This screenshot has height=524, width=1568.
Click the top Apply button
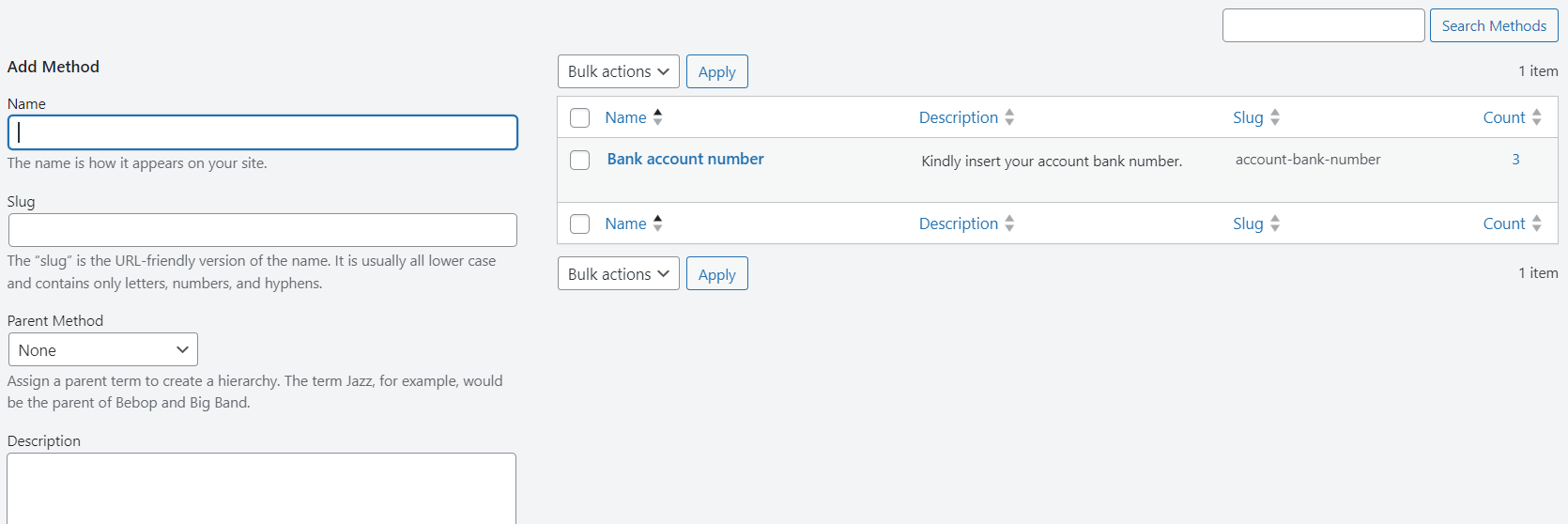point(717,71)
